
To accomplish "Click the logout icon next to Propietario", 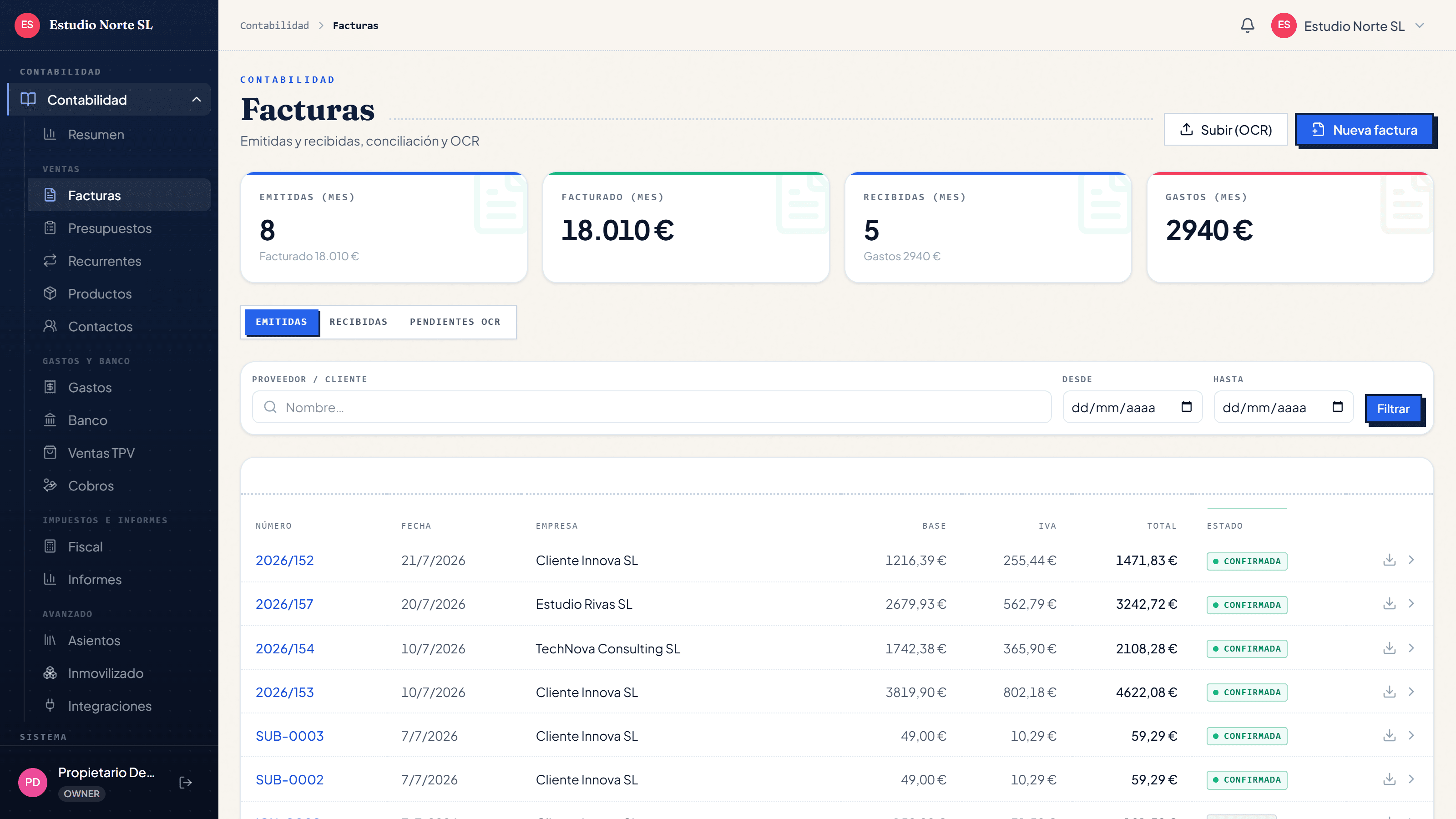I will click(185, 782).
